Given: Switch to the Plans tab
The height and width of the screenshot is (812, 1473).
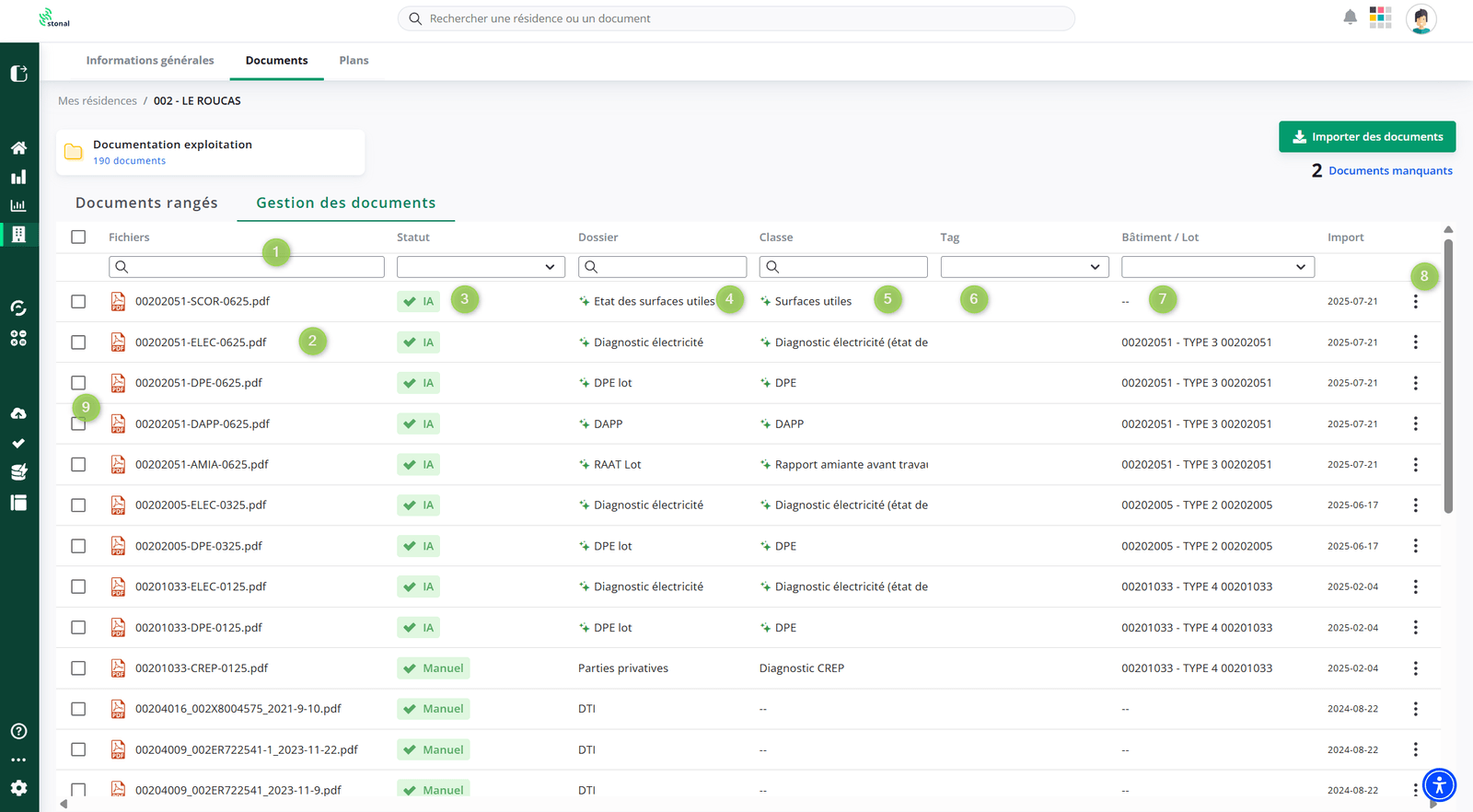Looking at the screenshot, I should point(354,61).
